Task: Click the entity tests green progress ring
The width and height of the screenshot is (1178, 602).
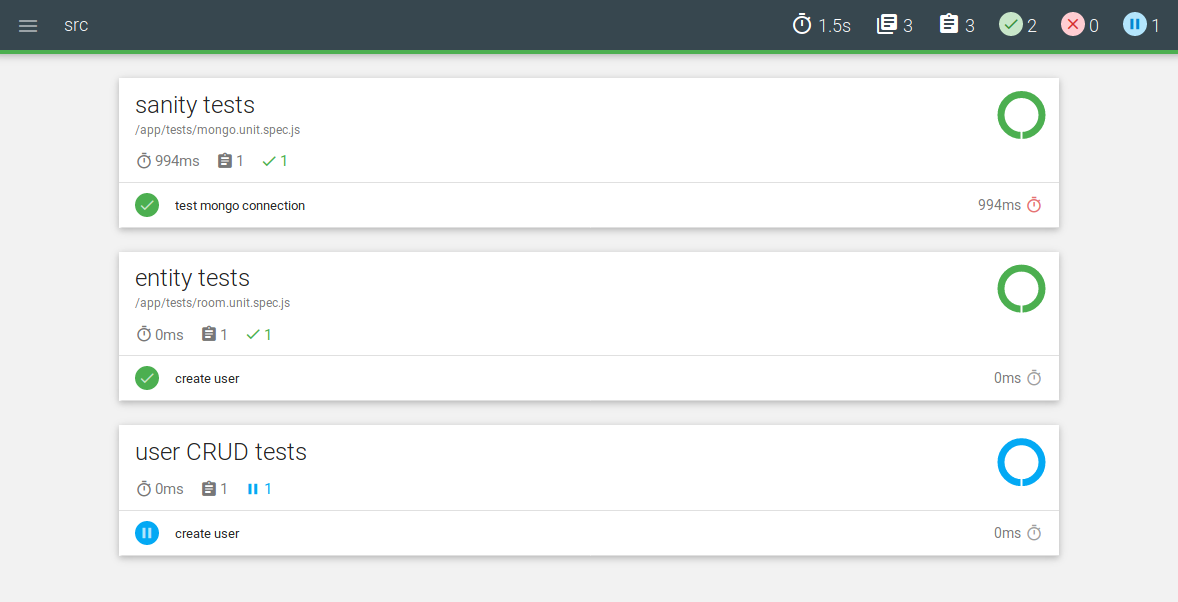Action: point(1021,289)
